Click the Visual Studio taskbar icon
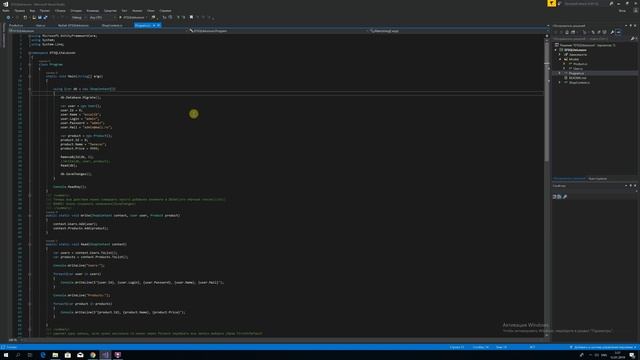Viewport: 640px width, 360px height. [x=105, y=355]
